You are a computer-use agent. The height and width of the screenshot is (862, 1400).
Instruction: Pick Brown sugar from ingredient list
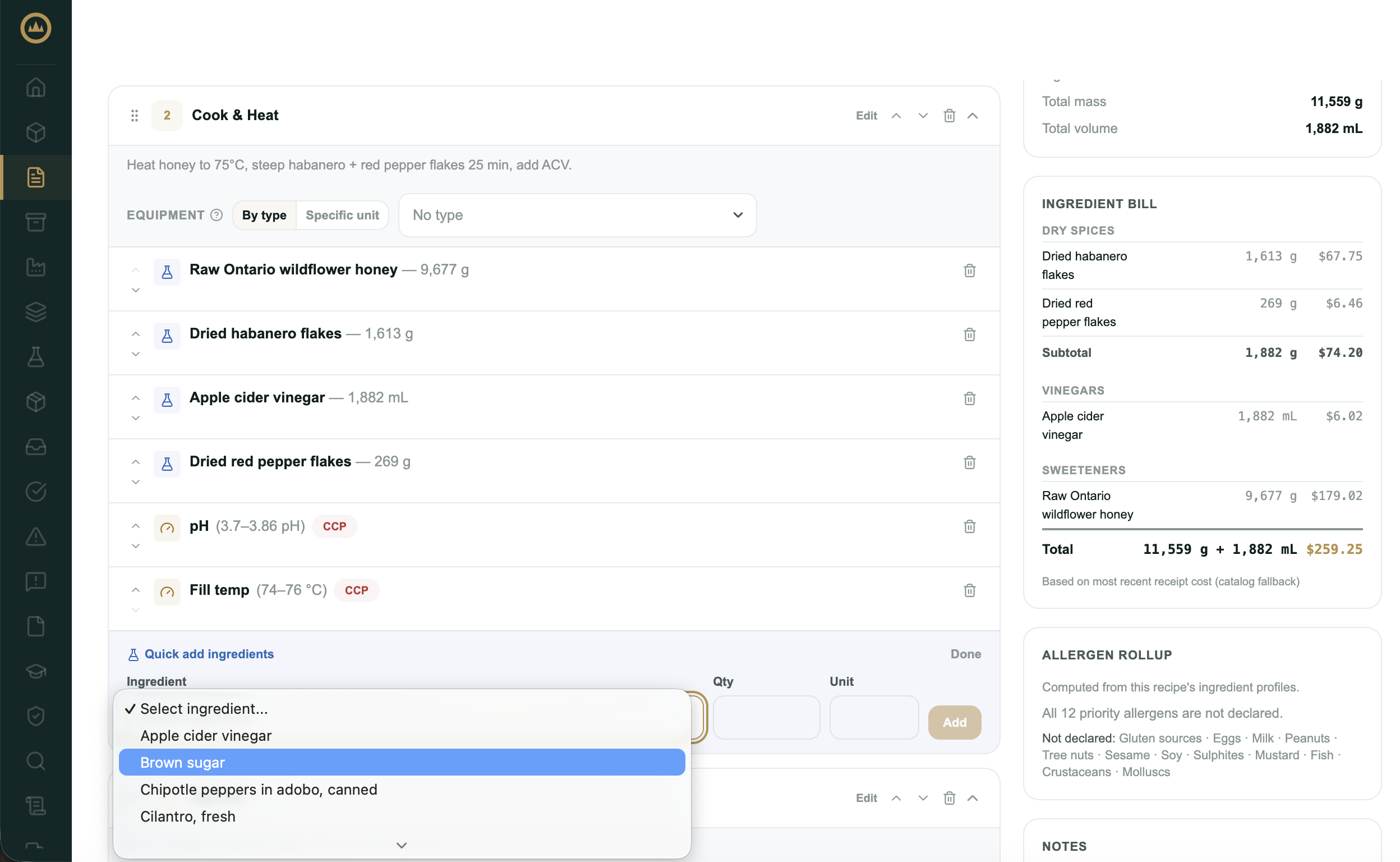tap(402, 762)
